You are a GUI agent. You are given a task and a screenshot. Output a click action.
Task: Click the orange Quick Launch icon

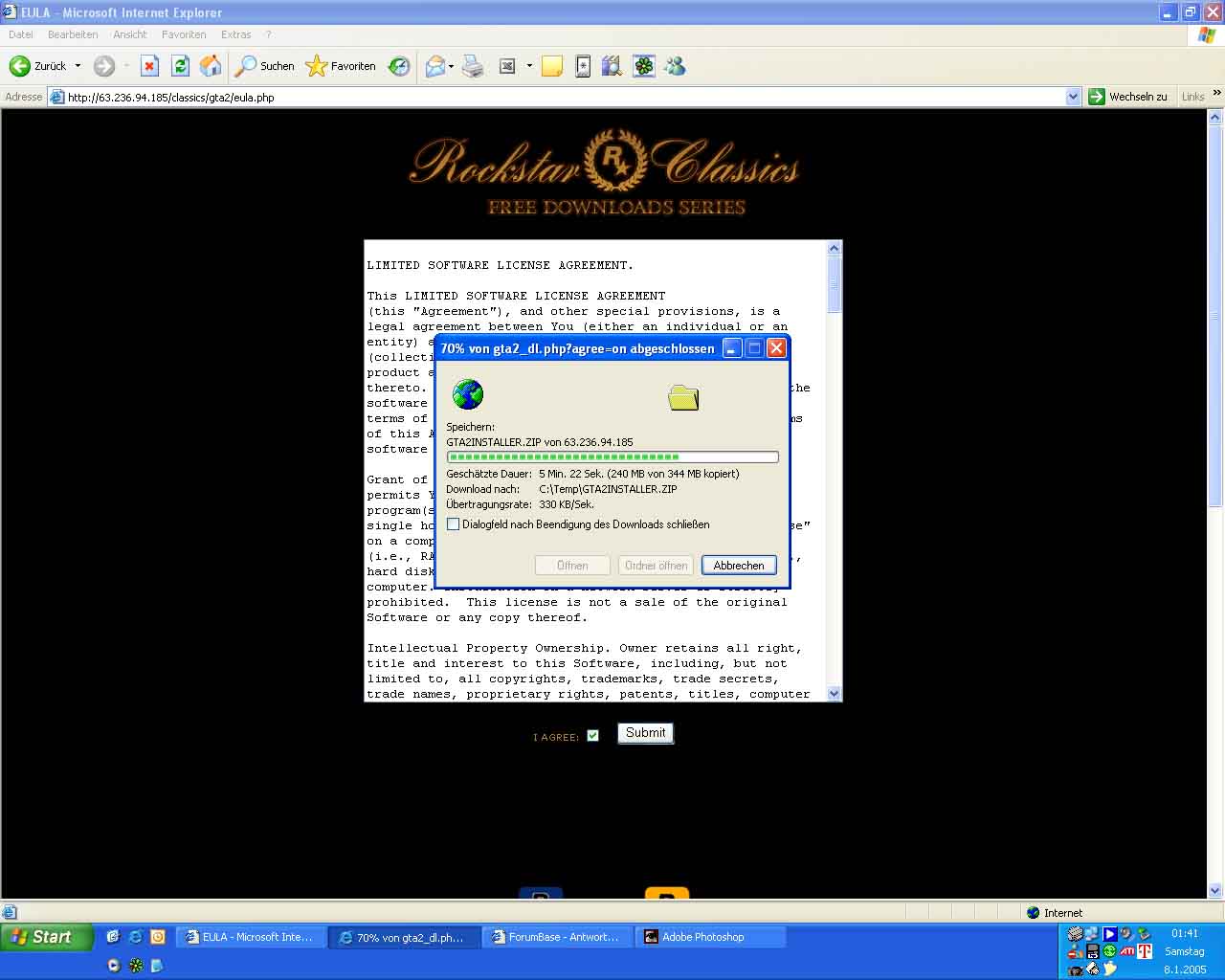[x=158, y=937]
